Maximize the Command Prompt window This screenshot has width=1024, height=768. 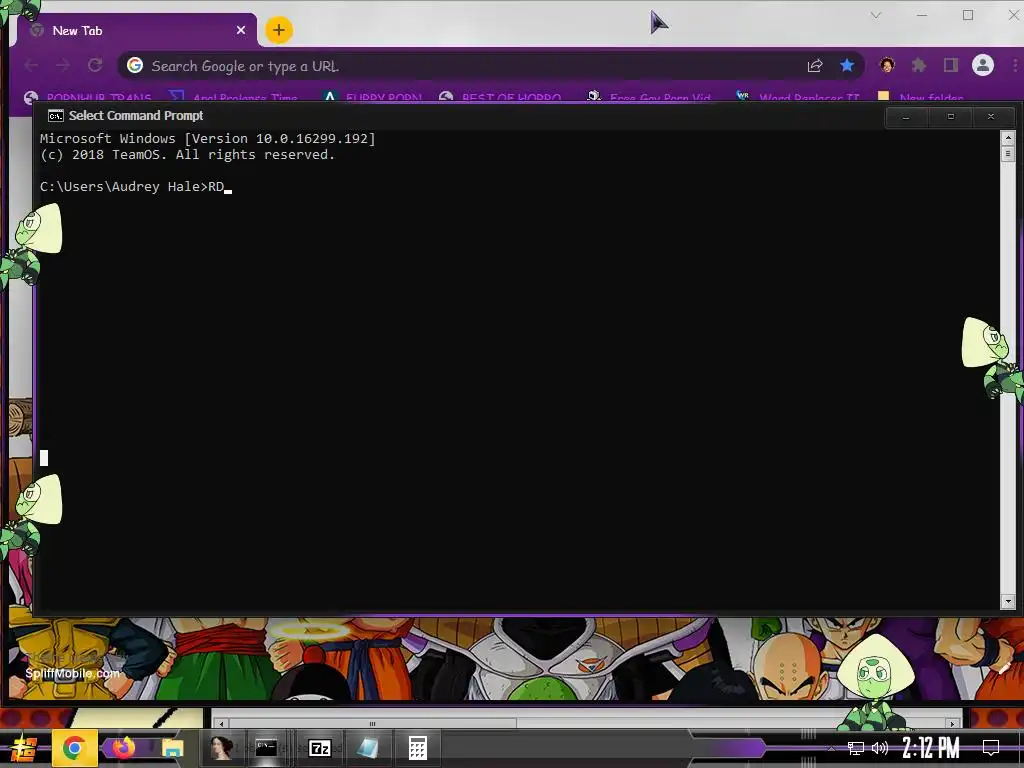(950, 117)
